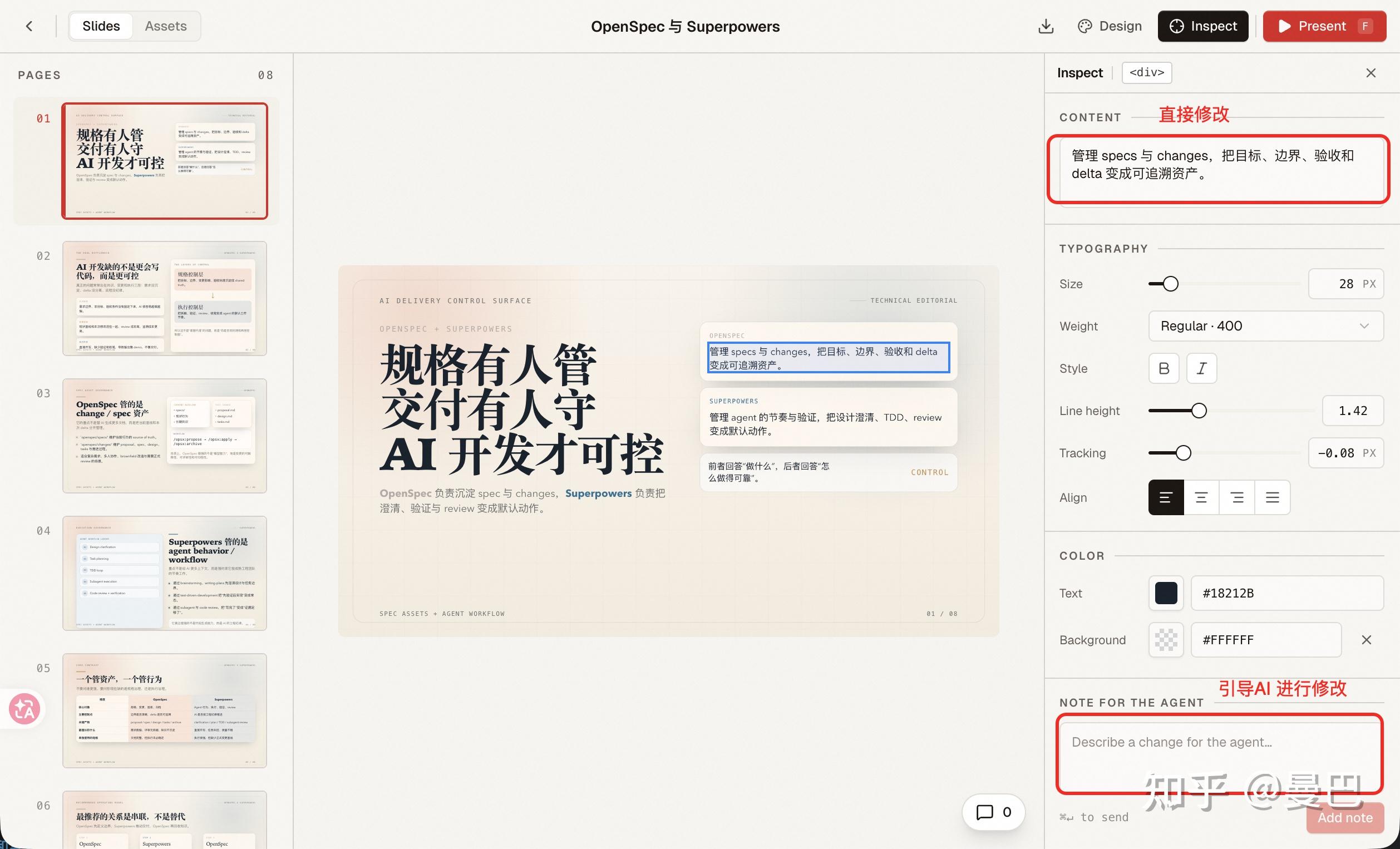
Task: Select slide 06 thumbnail
Action: tap(165, 820)
